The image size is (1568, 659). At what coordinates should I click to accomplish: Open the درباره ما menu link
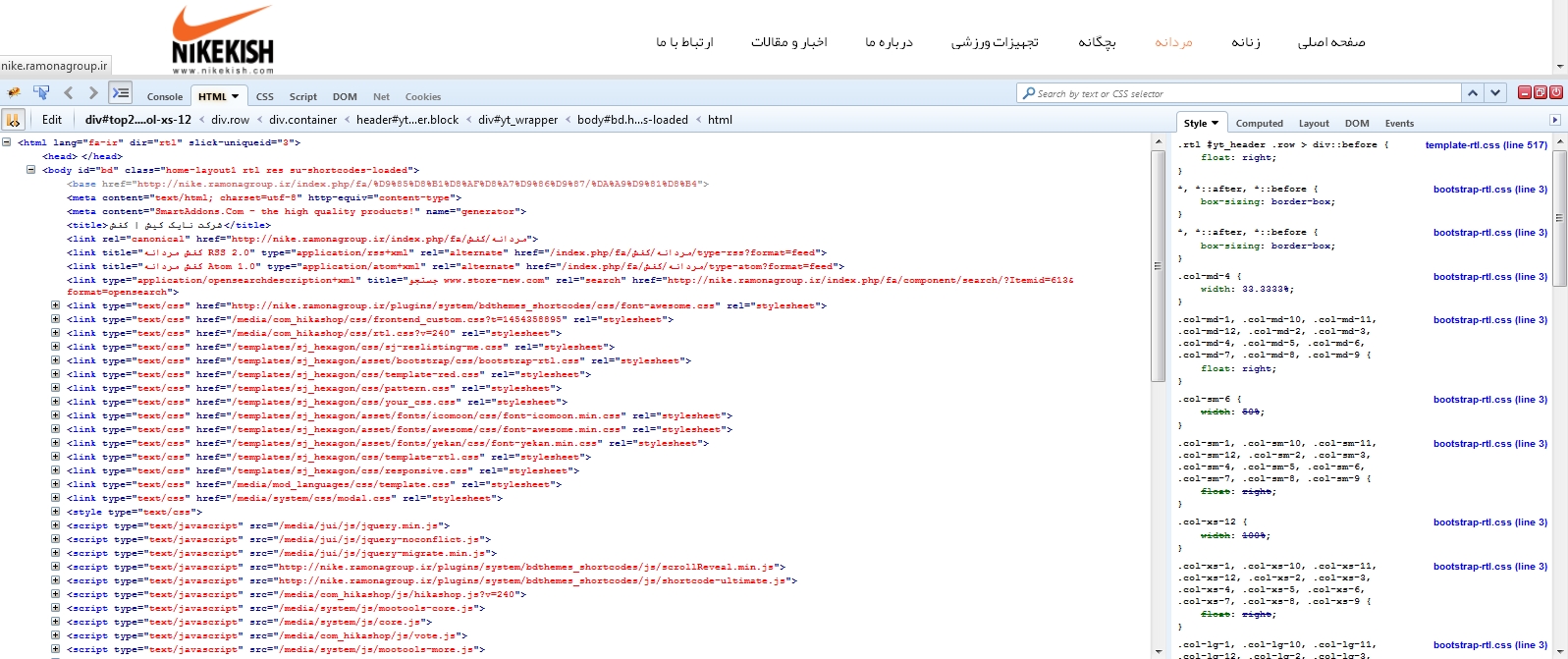[889, 42]
